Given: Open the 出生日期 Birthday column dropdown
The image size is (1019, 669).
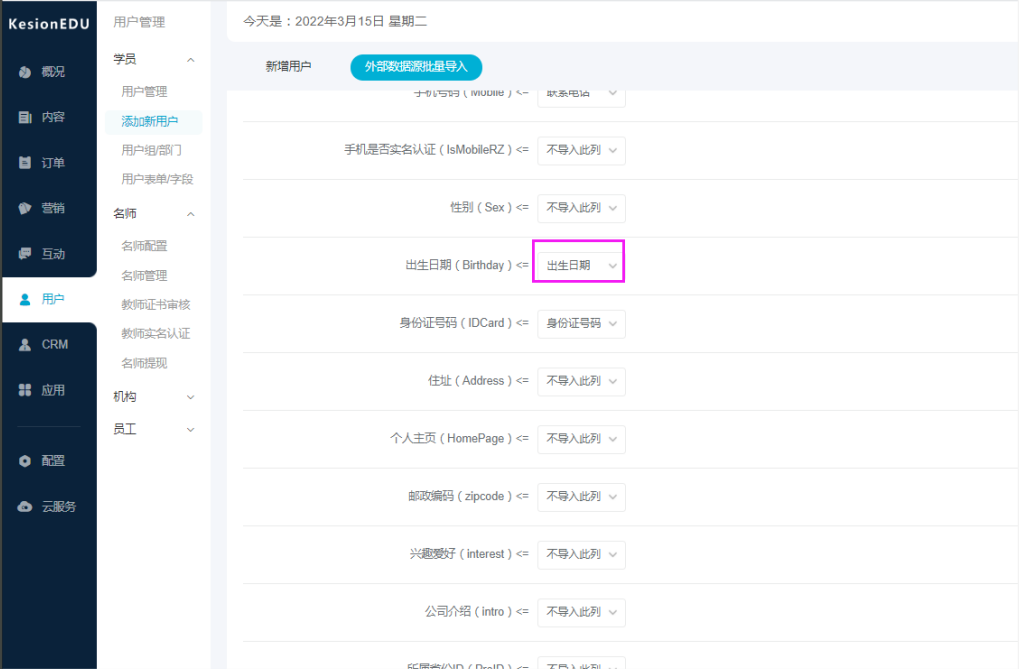Looking at the screenshot, I should [580, 266].
